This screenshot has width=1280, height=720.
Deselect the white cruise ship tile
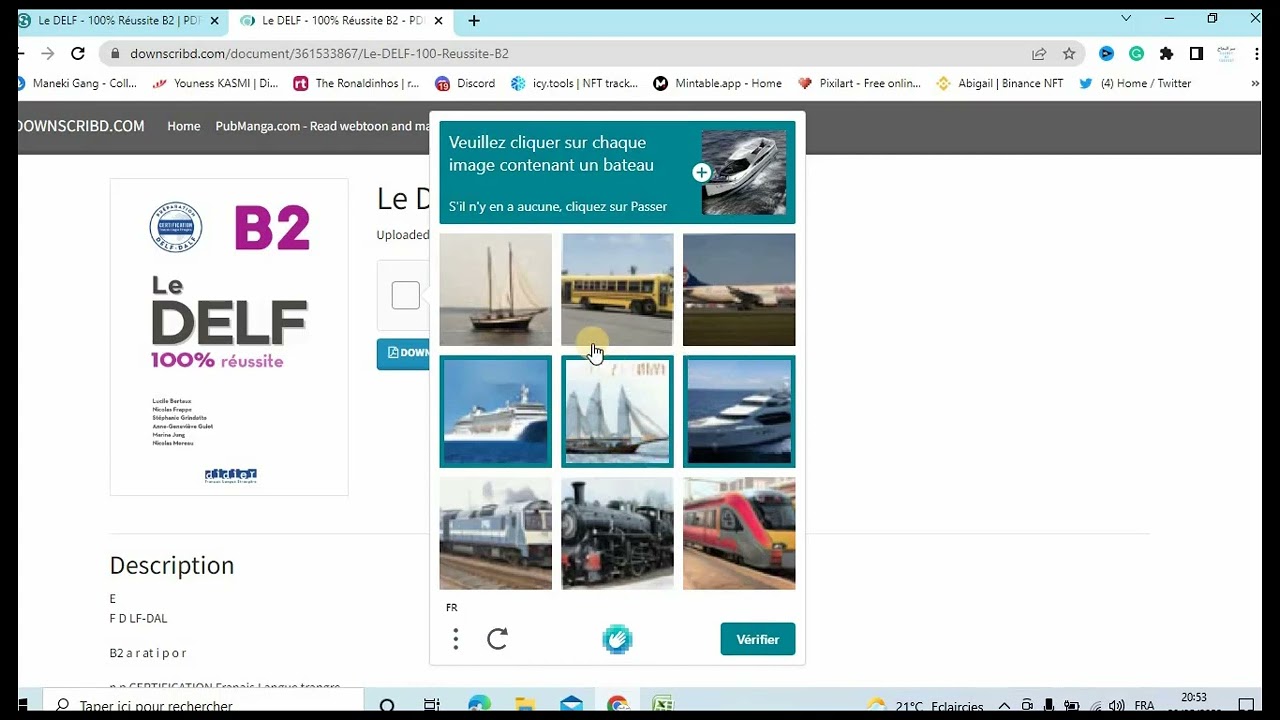tap(496, 411)
